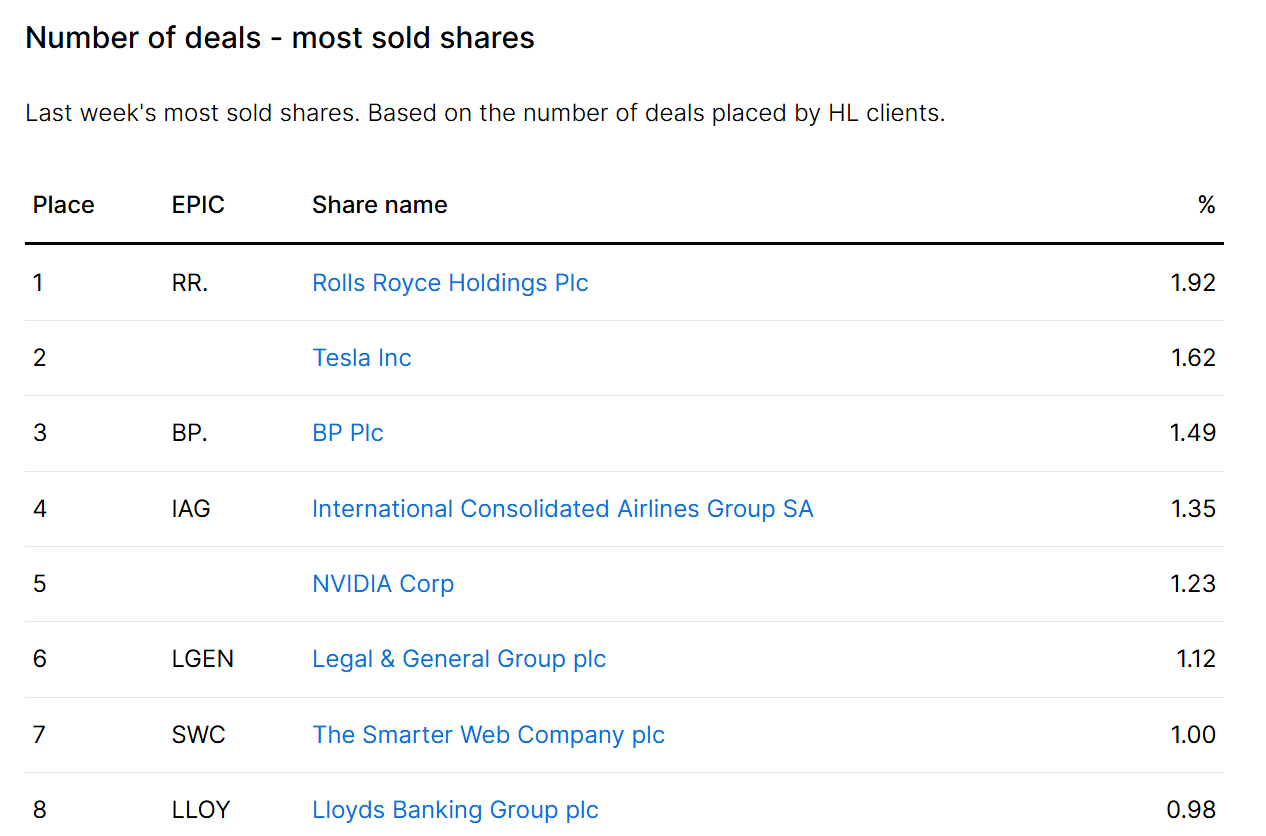The image size is (1266, 836).
Task: Click the BP. EPIC code
Action: [x=190, y=433]
